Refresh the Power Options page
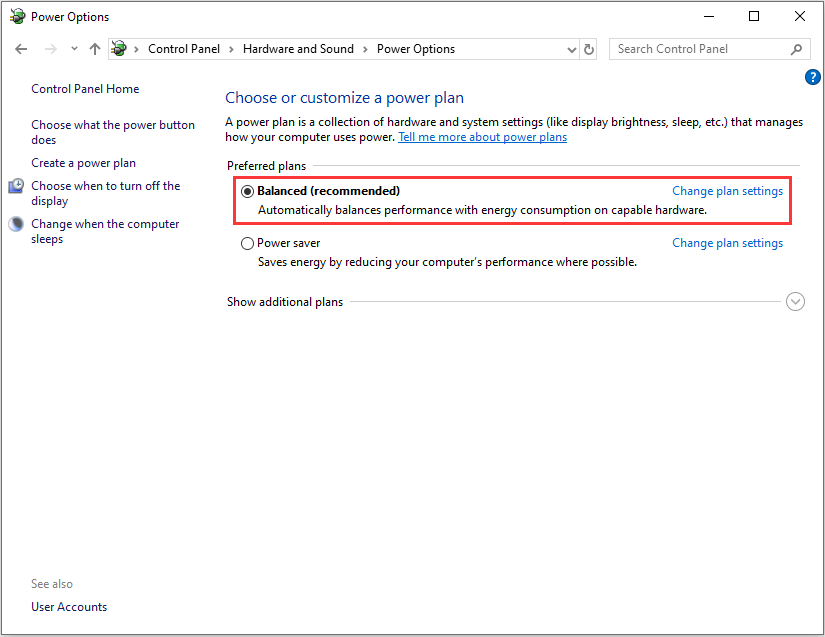Screen dimensions: 825x637 click(589, 49)
